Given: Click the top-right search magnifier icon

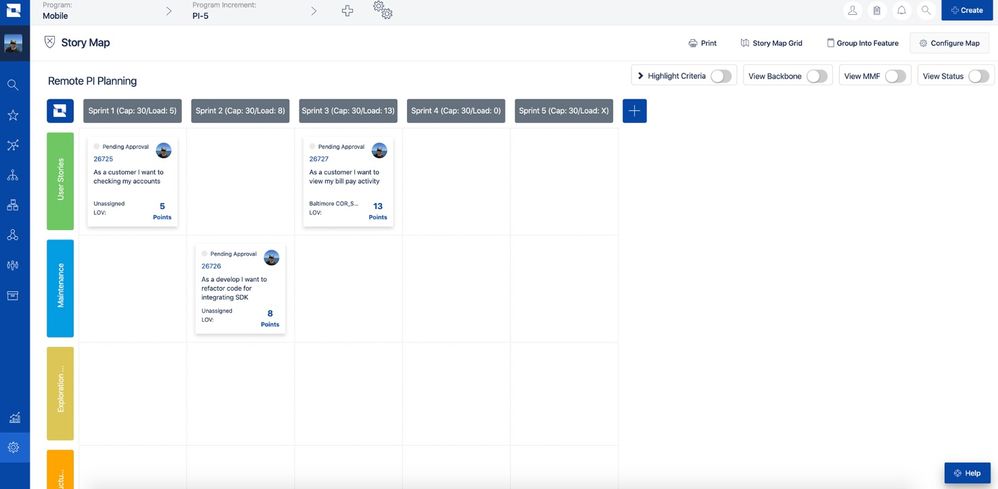Looking at the screenshot, I should [926, 10].
